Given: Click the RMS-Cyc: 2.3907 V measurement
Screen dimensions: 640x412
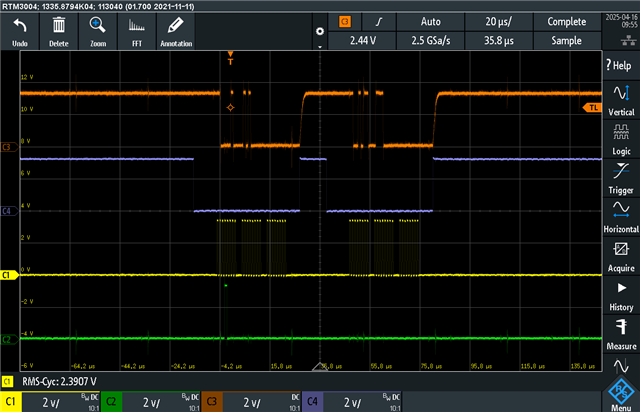Looking at the screenshot, I should tap(60, 382).
